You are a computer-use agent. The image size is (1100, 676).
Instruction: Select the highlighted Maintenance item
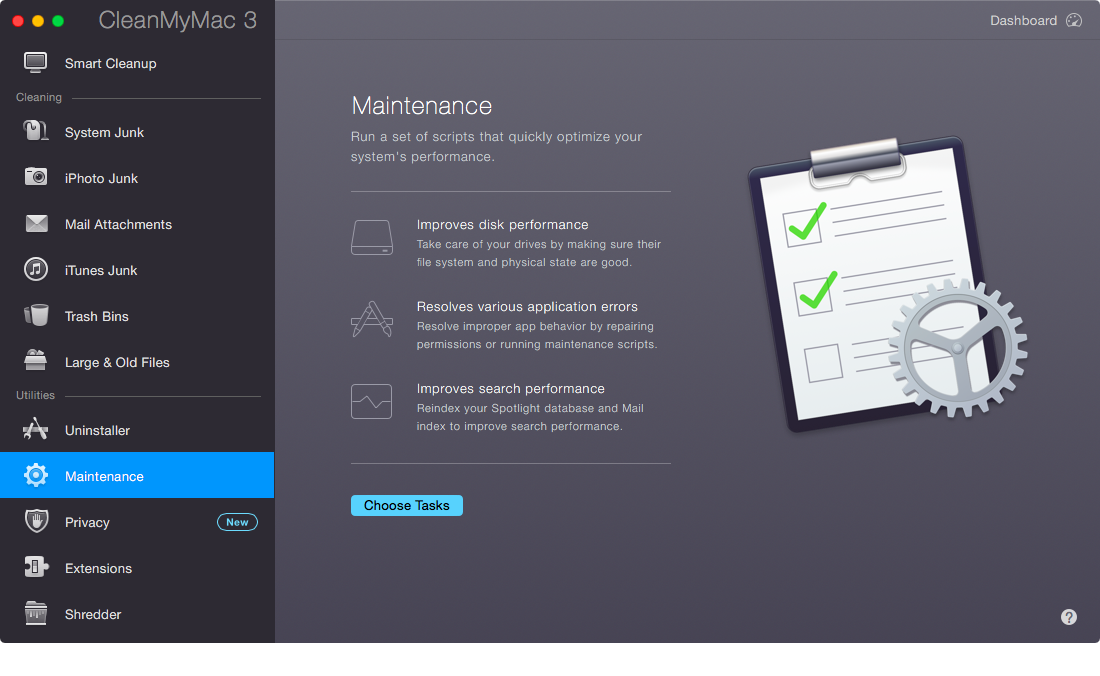(x=137, y=475)
